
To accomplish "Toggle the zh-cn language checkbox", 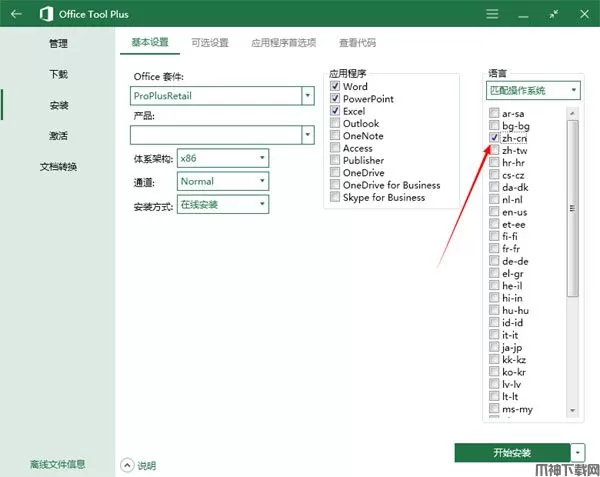I will tap(495, 138).
